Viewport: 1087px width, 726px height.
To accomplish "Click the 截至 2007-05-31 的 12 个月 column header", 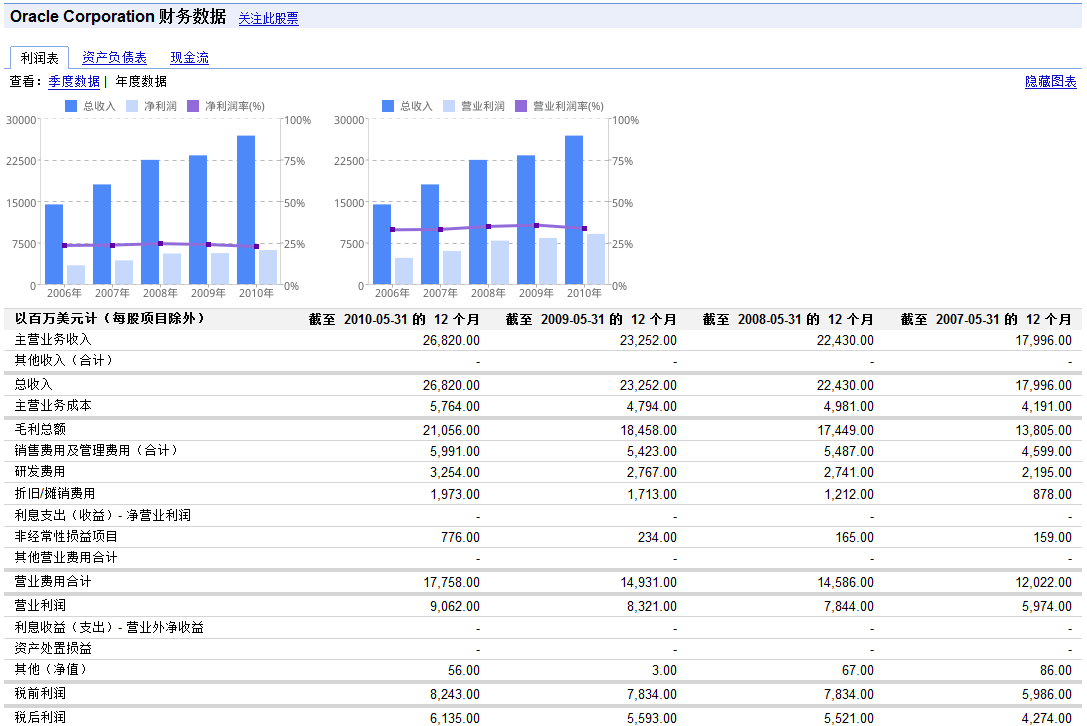I will tap(986, 320).
